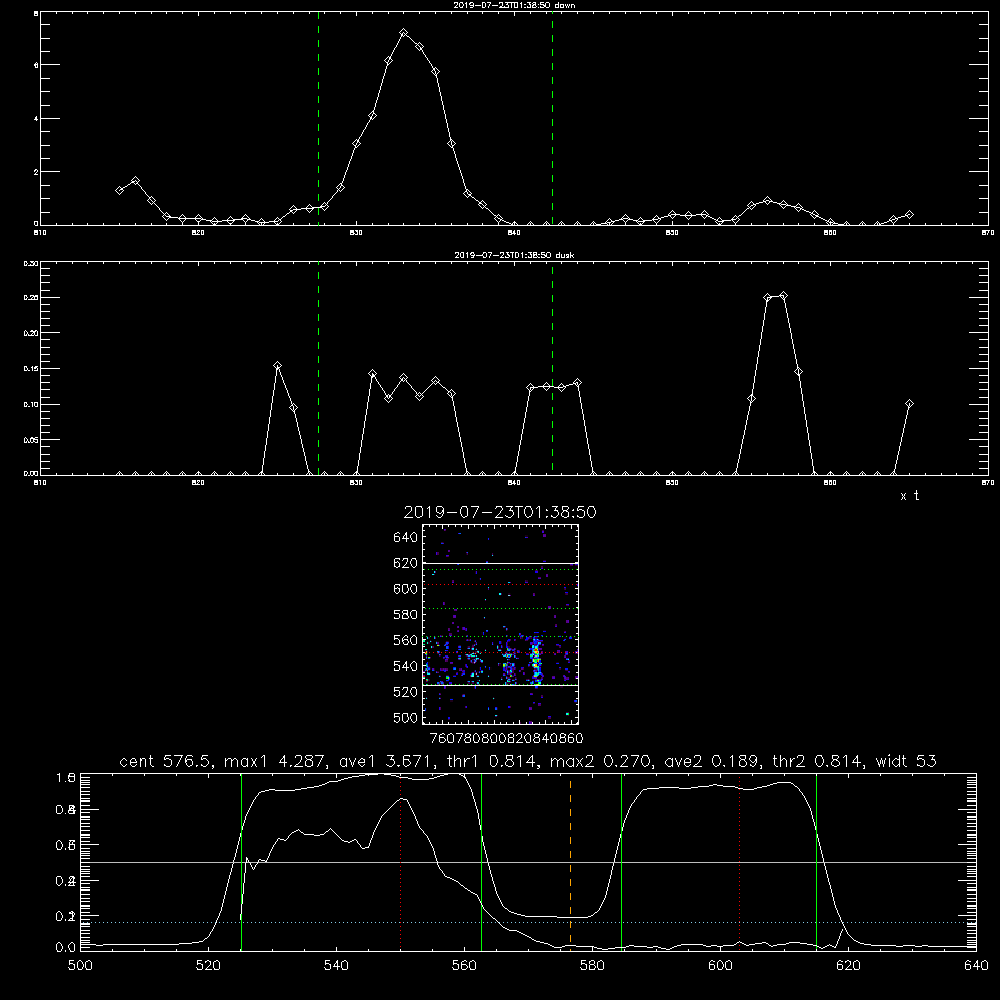
Task: Click the y-axis label 500 of the image map
Action: click(x=406, y=718)
